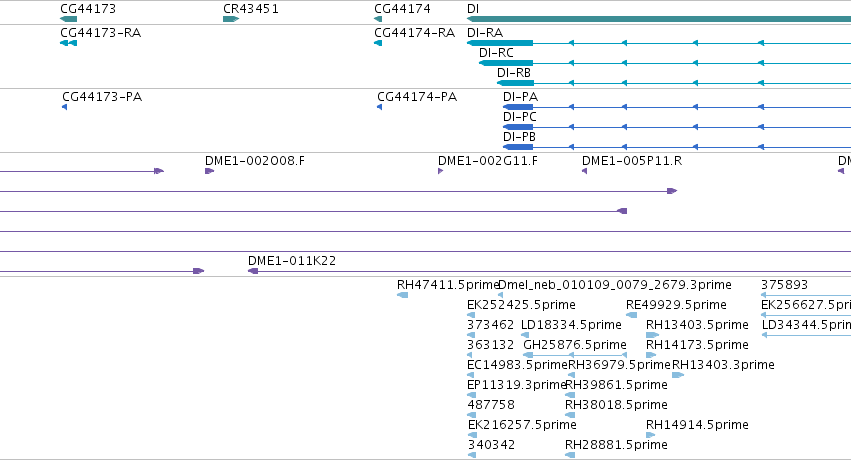Select the Dl-PC protein exon block

[x=518, y=127]
